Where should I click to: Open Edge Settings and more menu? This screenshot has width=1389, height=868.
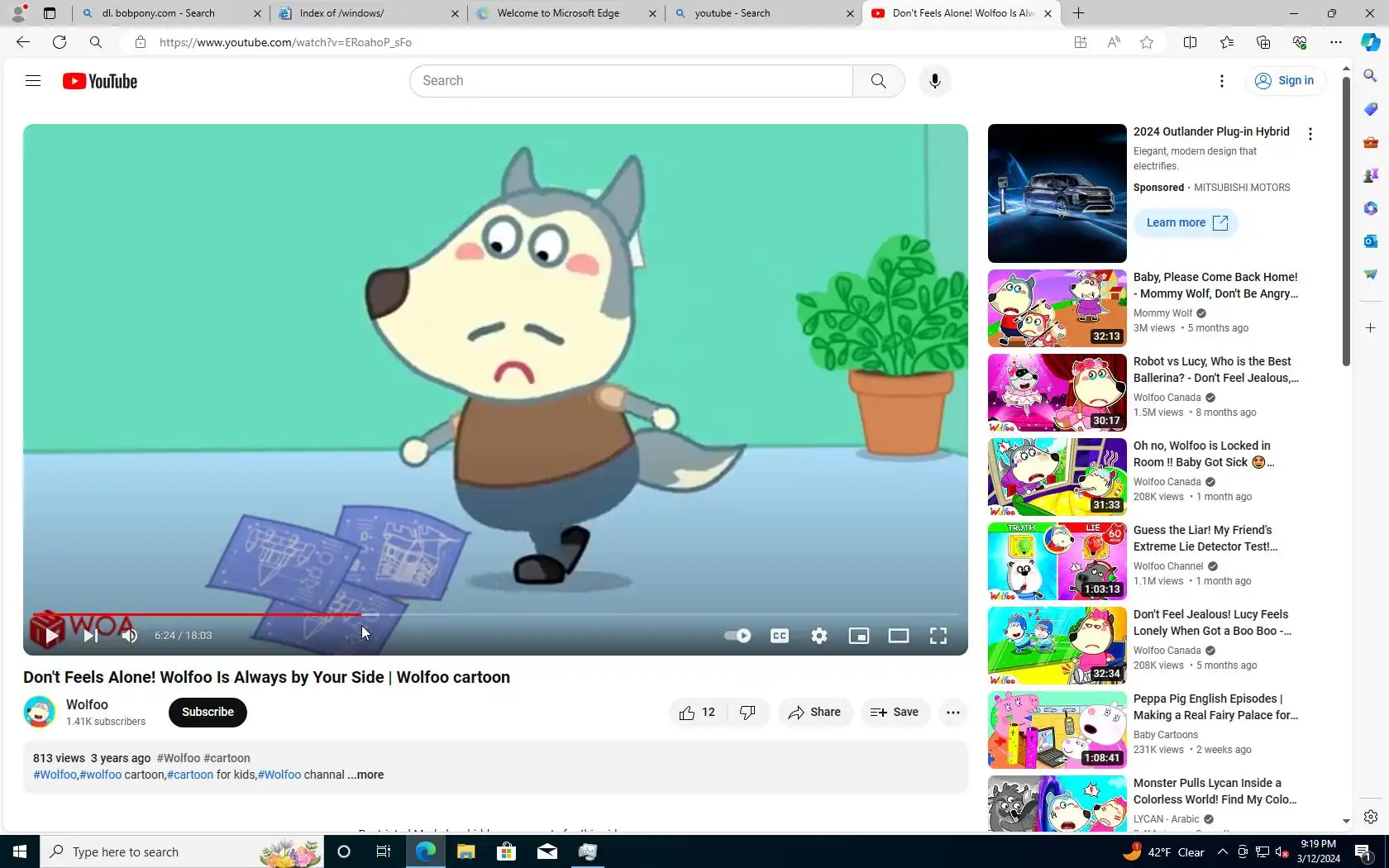[1336, 42]
